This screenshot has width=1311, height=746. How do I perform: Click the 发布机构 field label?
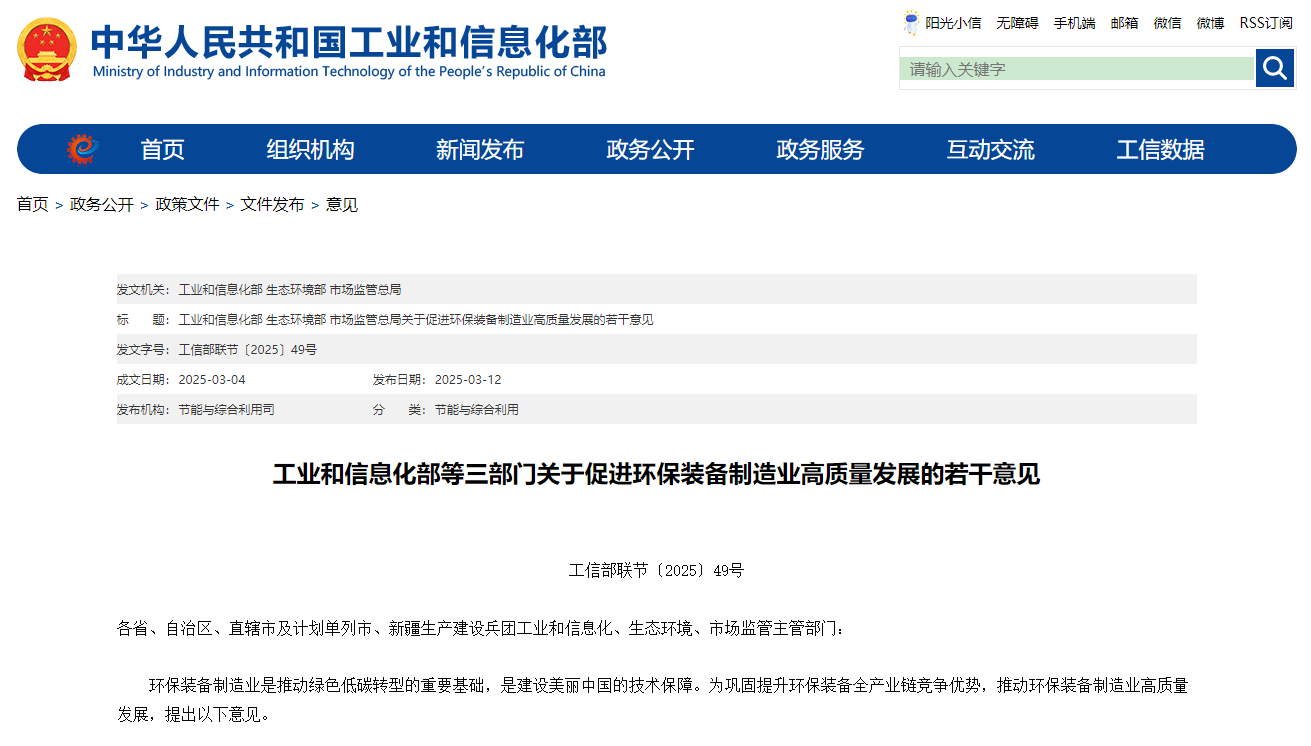pyautogui.click(x=143, y=410)
